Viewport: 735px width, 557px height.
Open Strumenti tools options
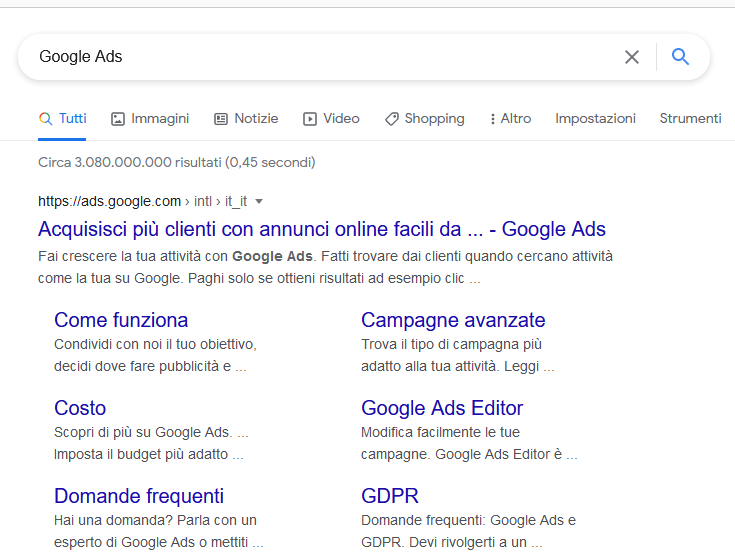point(690,119)
